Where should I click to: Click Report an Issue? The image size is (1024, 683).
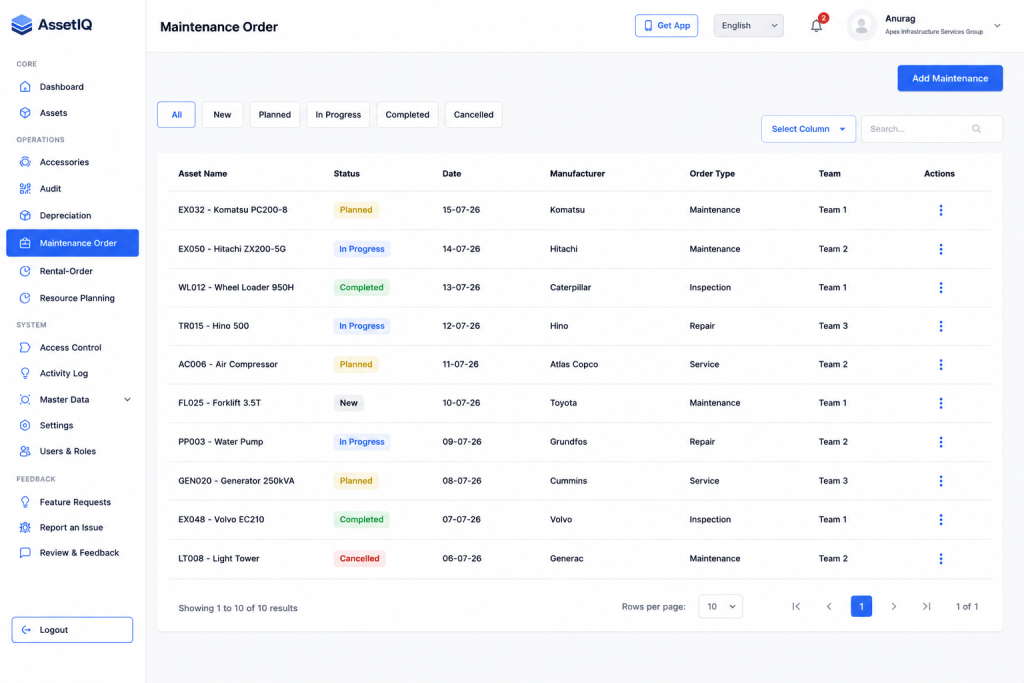pyautogui.click(x=71, y=528)
